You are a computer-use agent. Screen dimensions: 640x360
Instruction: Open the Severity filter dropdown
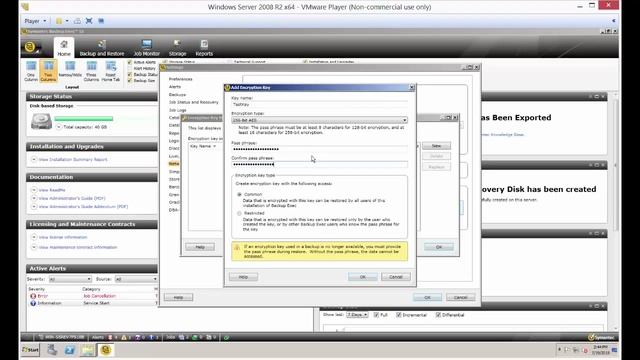click(70, 279)
